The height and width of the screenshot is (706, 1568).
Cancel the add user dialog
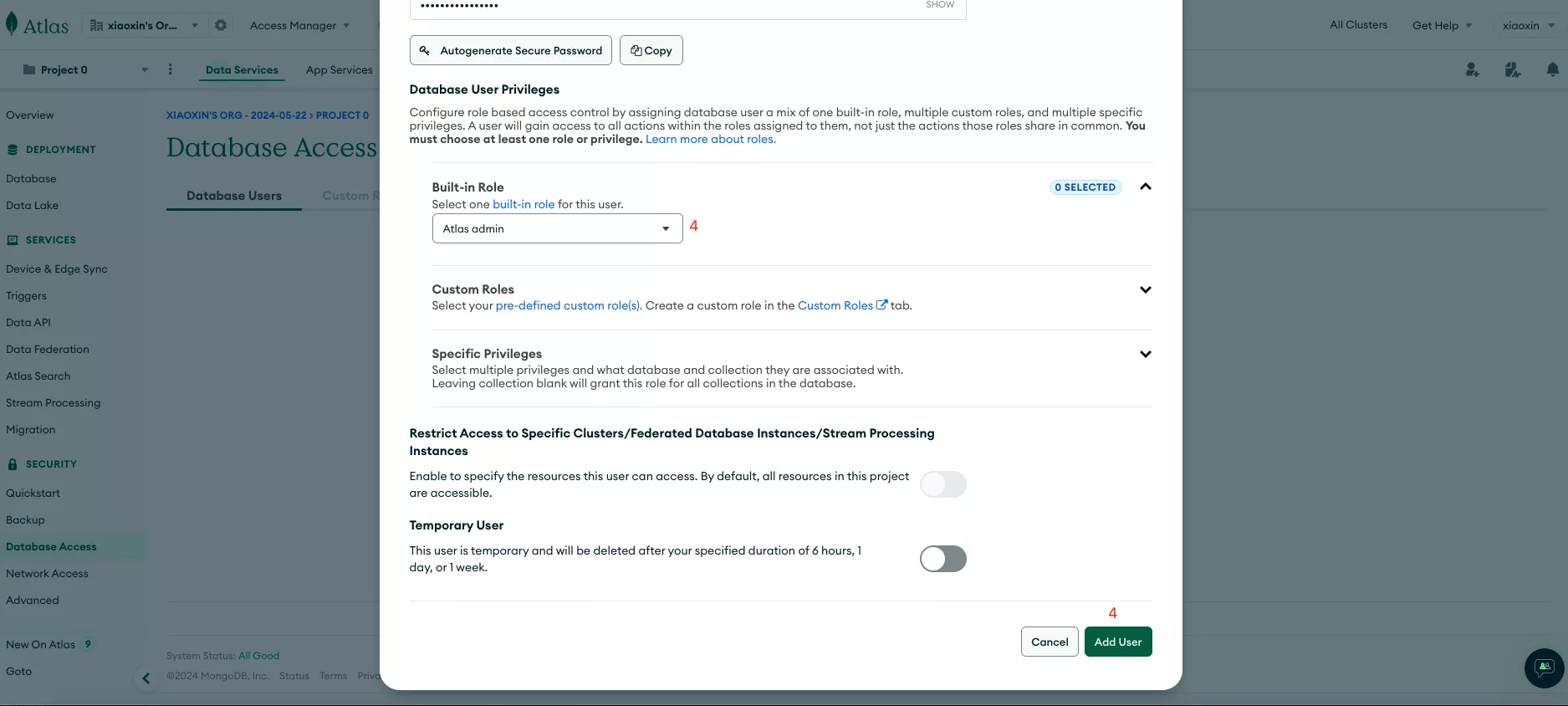tap(1050, 642)
